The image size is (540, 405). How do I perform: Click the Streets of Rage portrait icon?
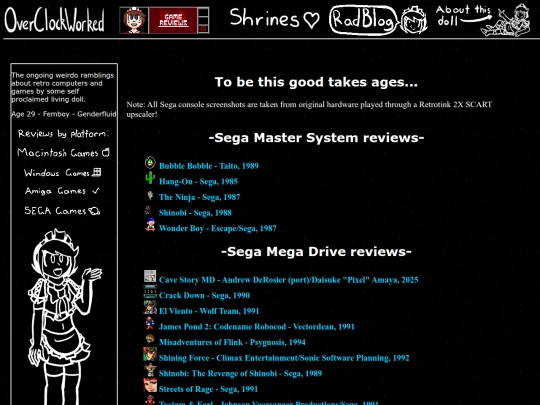(150, 385)
